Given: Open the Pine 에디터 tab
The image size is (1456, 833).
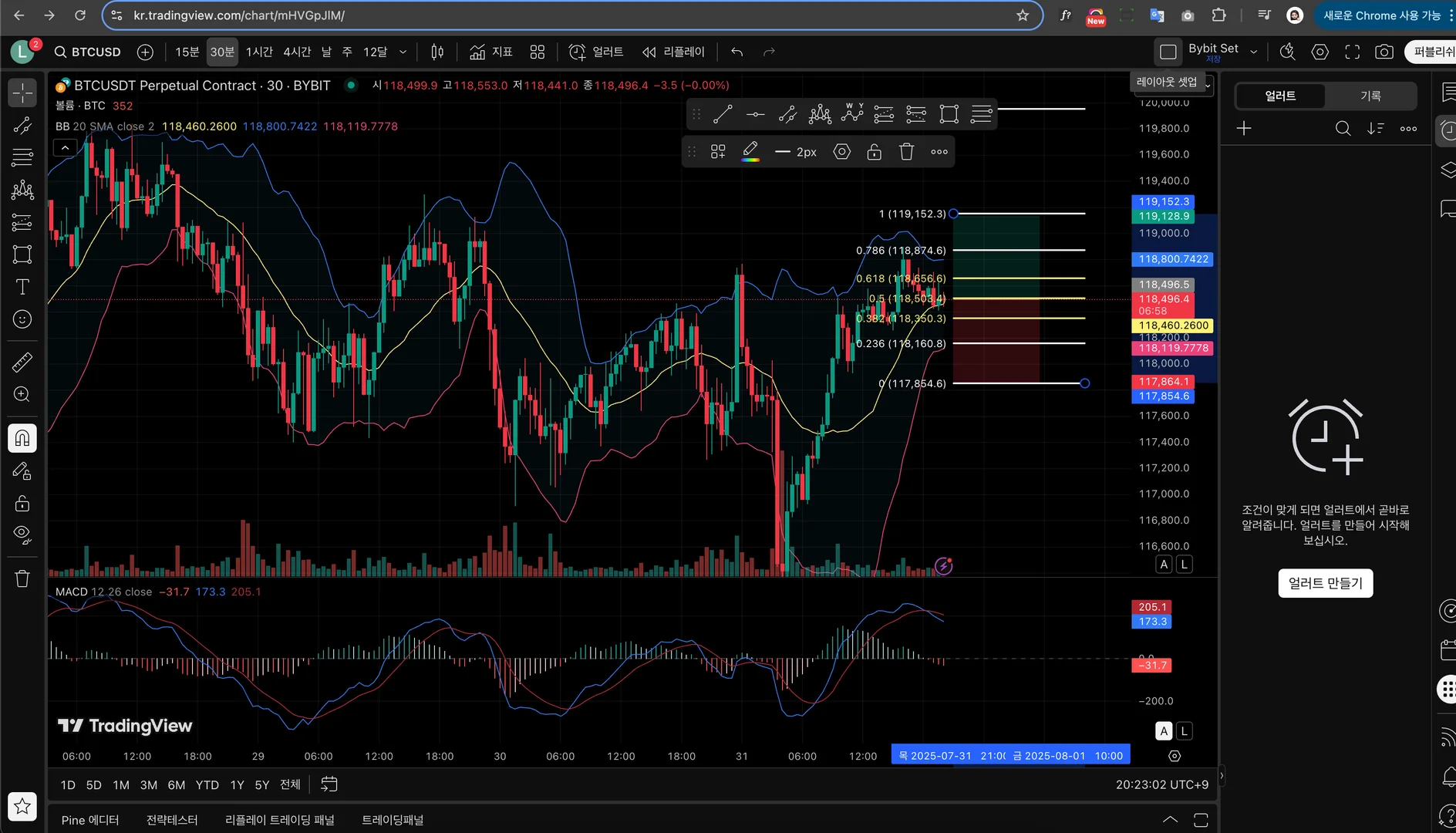Looking at the screenshot, I should [x=90, y=820].
